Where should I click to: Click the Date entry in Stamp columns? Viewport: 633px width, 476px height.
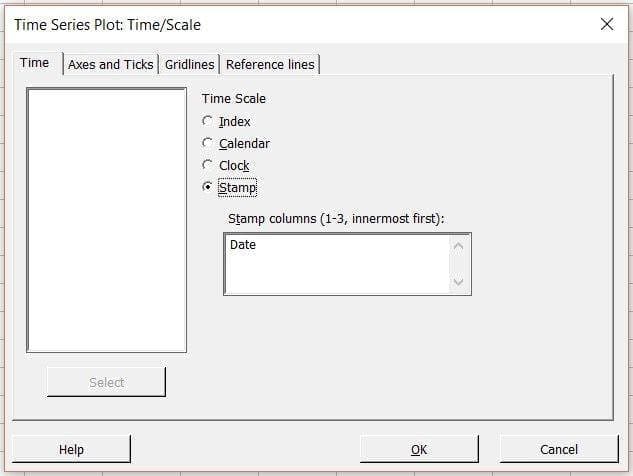coord(243,244)
